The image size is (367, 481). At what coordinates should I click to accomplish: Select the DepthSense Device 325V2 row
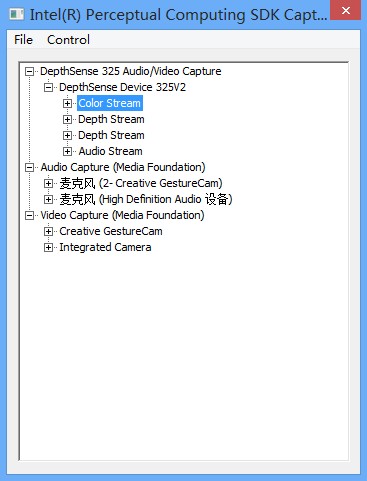(122, 87)
